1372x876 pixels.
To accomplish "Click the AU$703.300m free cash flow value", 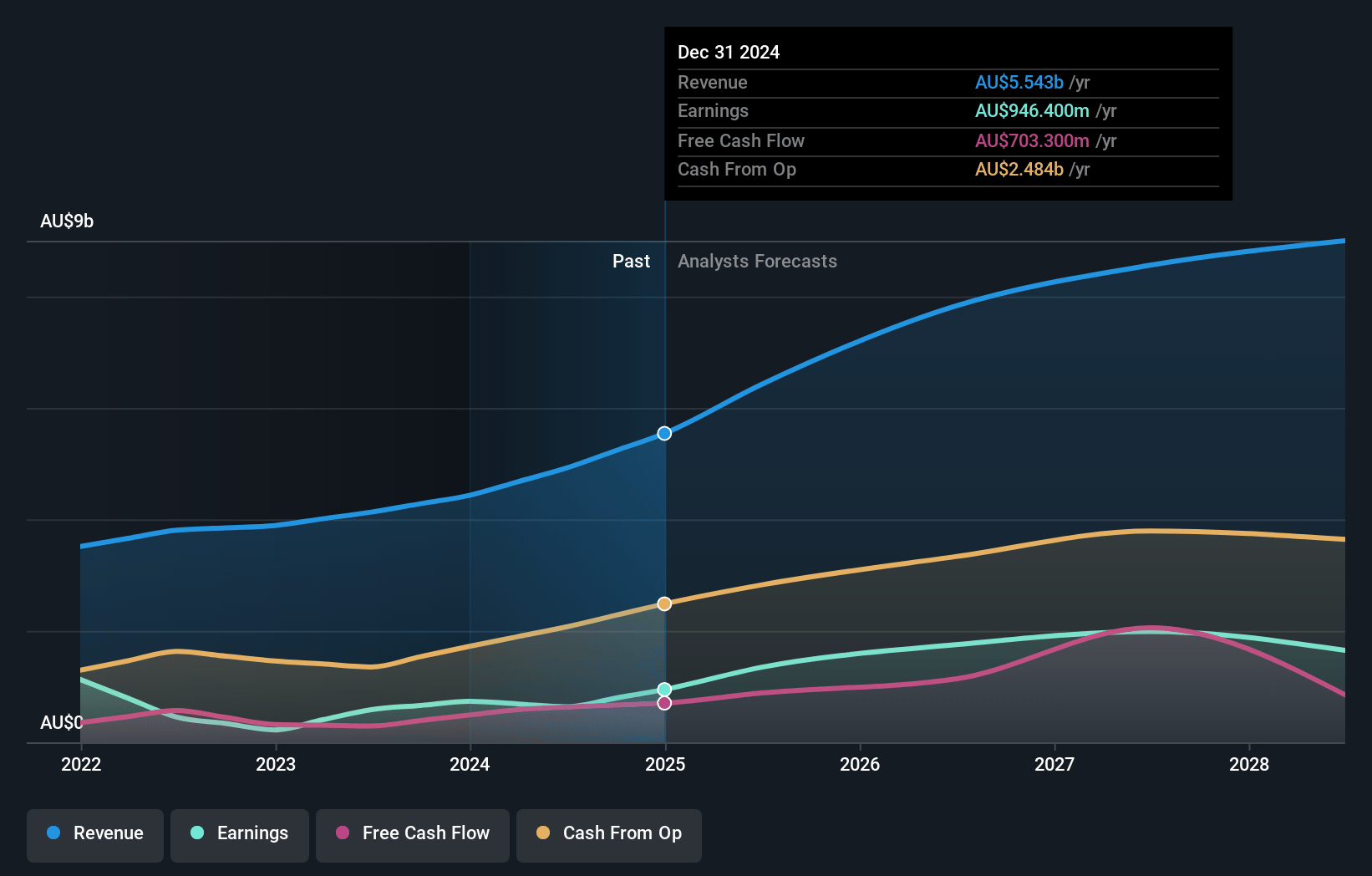I will pyautogui.click(x=1032, y=140).
